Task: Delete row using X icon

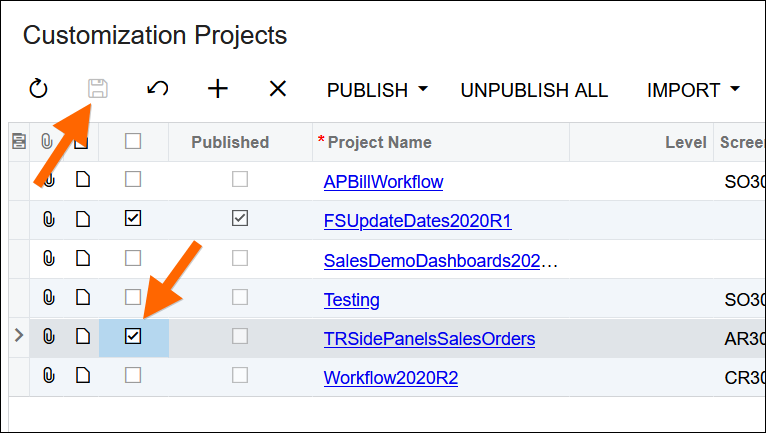Action: [277, 89]
